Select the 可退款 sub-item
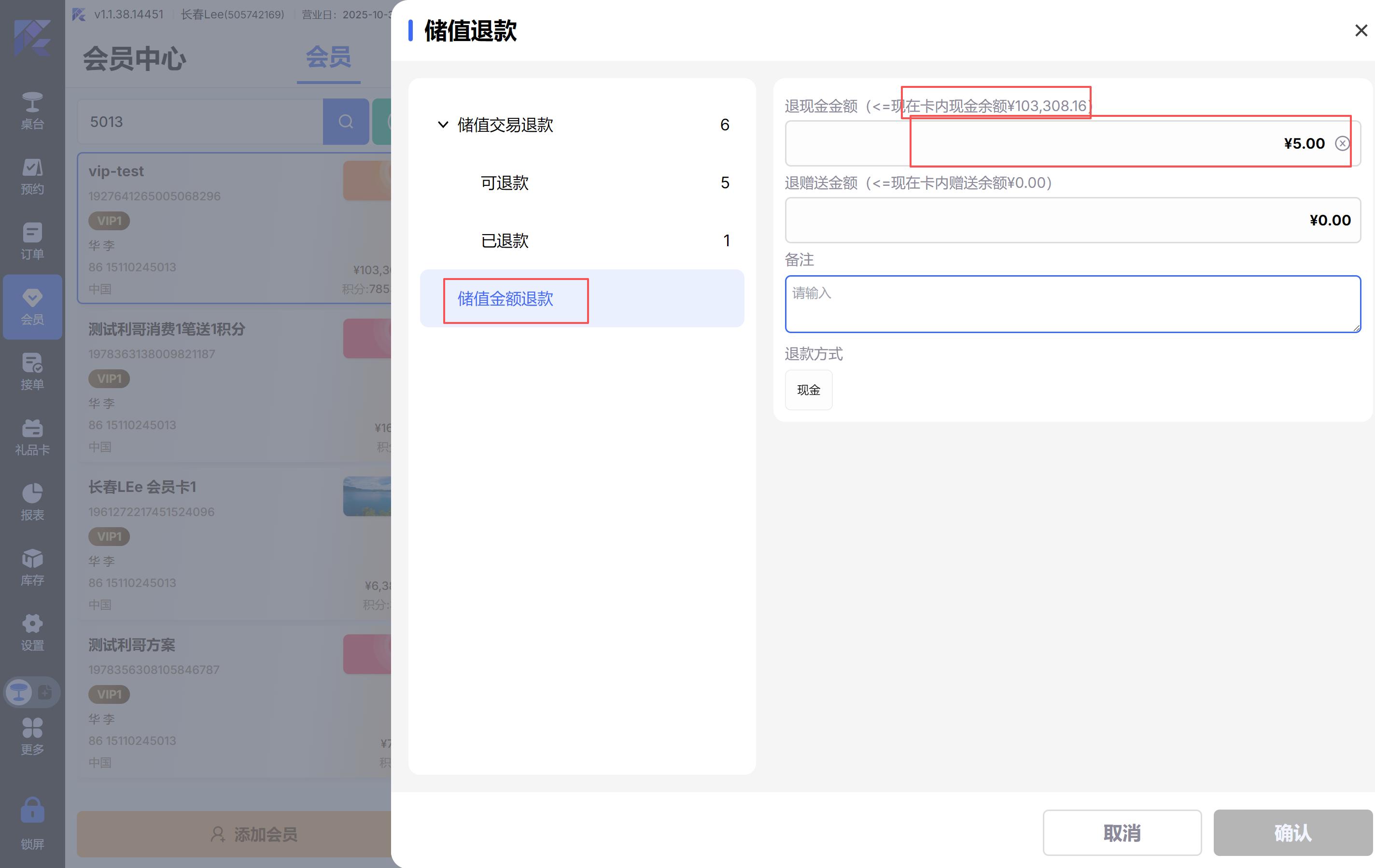Viewport: 1375px width, 868px height. tap(504, 183)
